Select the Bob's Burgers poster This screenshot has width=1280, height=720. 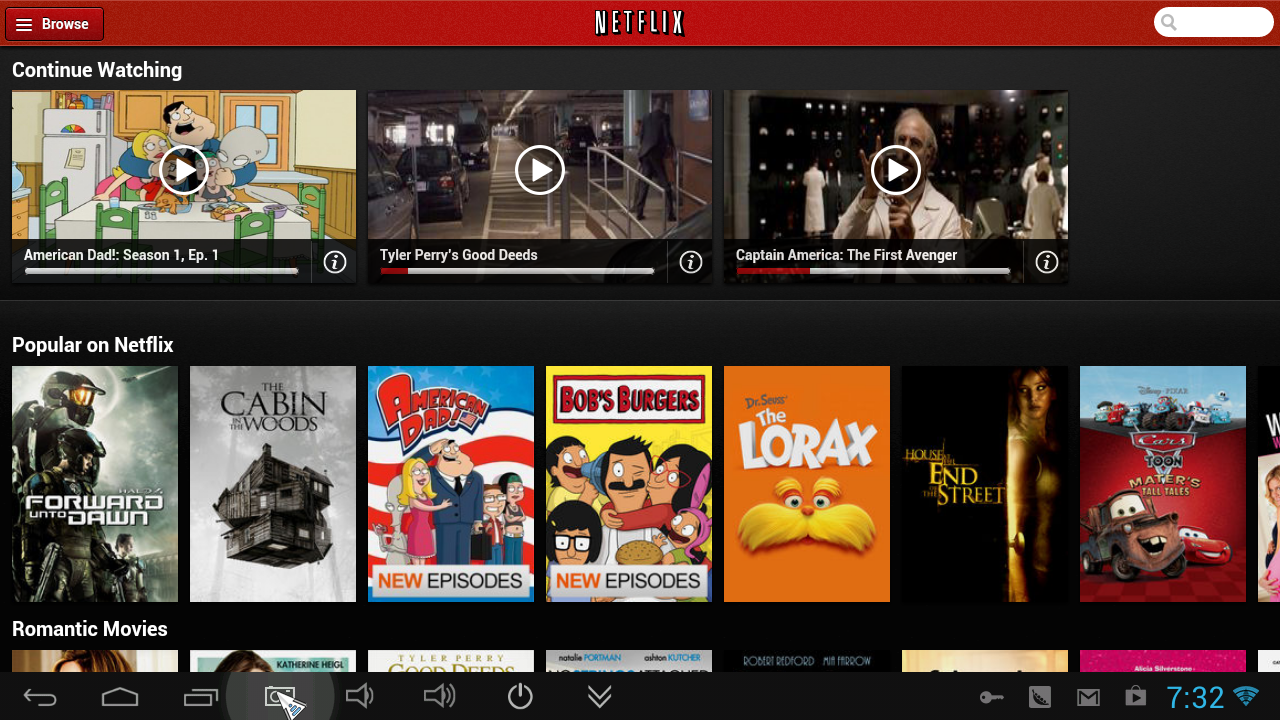point(629,484)
